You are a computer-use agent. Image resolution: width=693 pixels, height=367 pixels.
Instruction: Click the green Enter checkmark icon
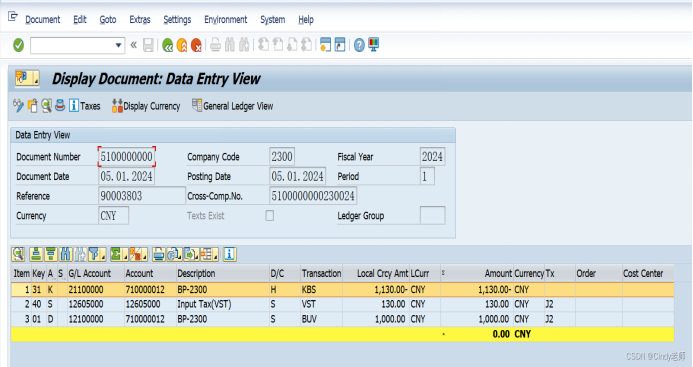tap(19, 45)
